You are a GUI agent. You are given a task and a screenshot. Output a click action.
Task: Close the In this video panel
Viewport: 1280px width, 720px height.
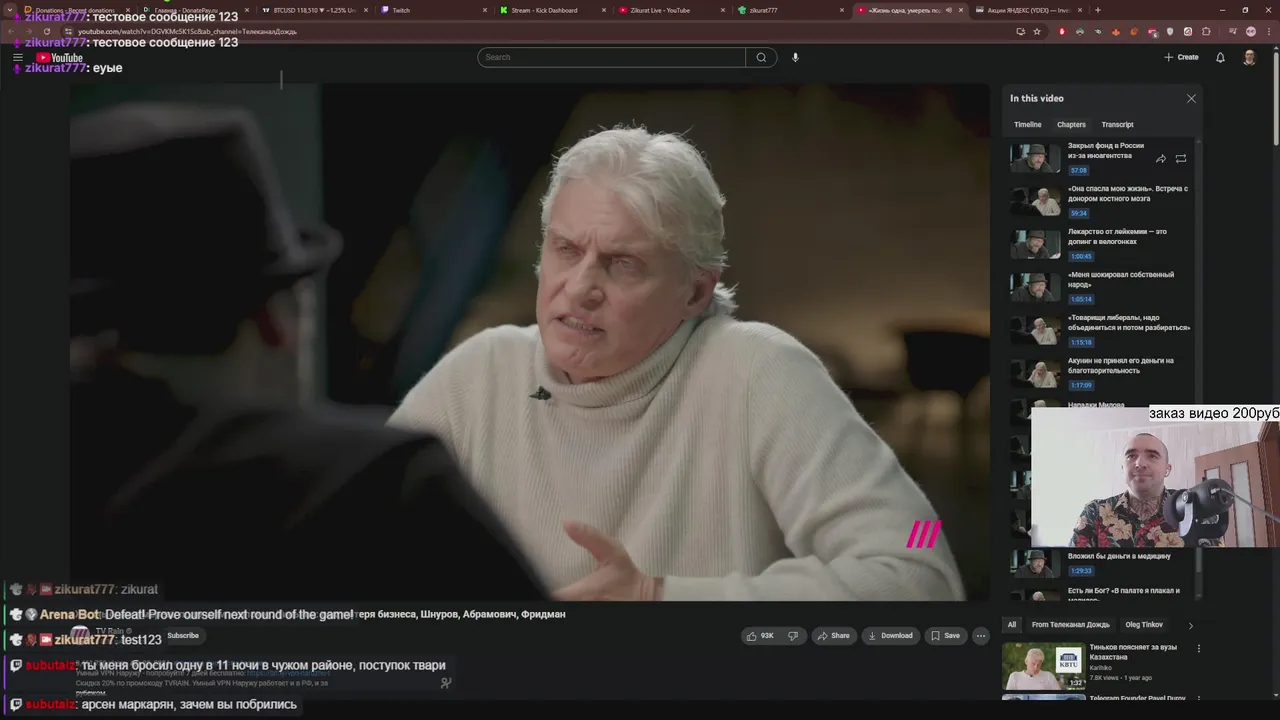tap(1191, 98)
